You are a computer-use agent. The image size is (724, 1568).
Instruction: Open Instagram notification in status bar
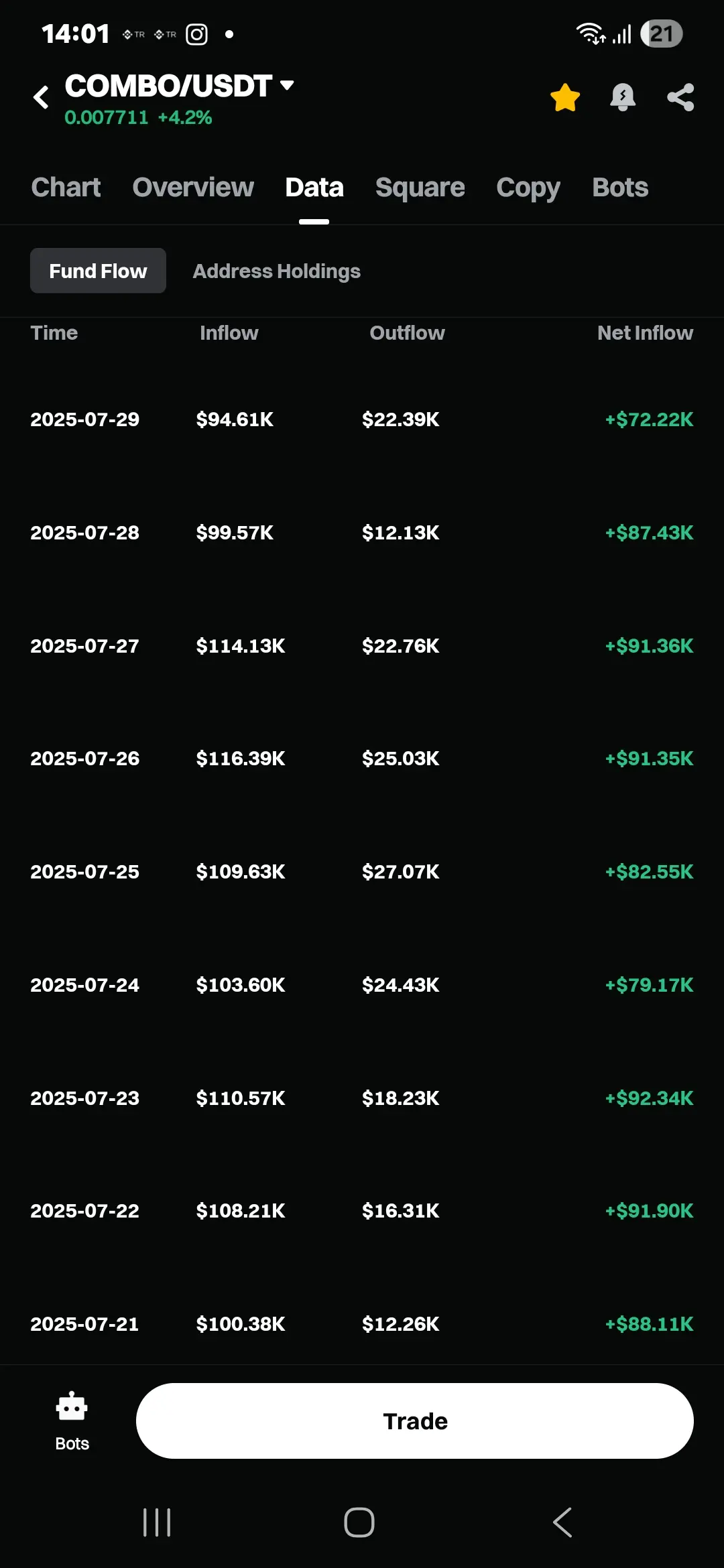196,34
